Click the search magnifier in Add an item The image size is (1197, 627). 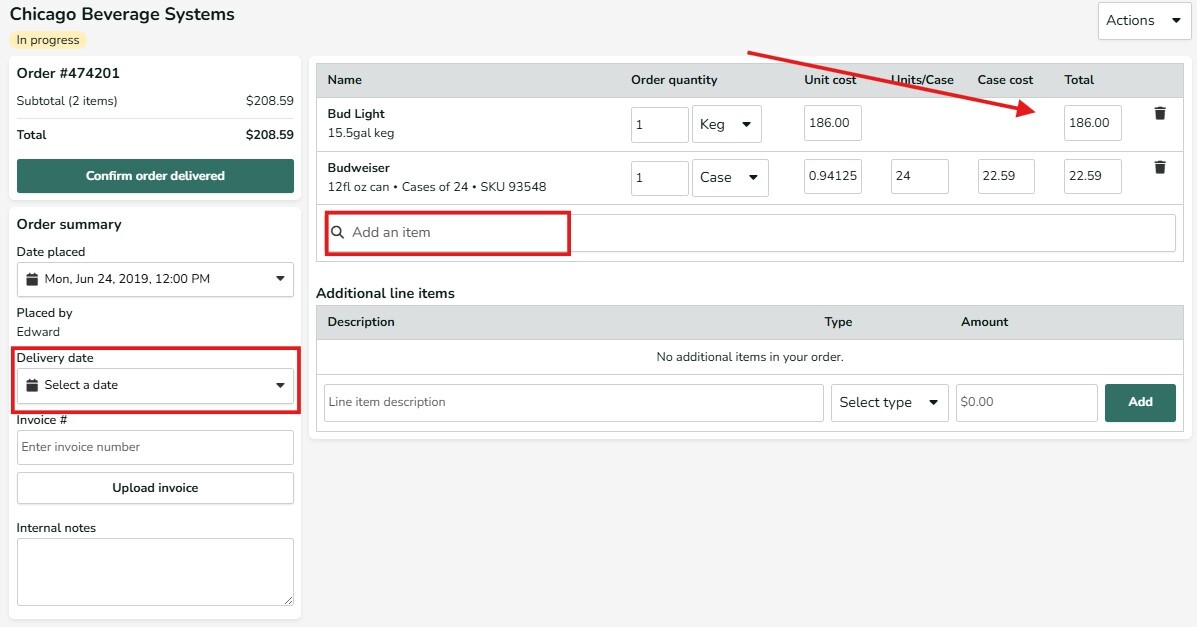[x=338, y=232]
